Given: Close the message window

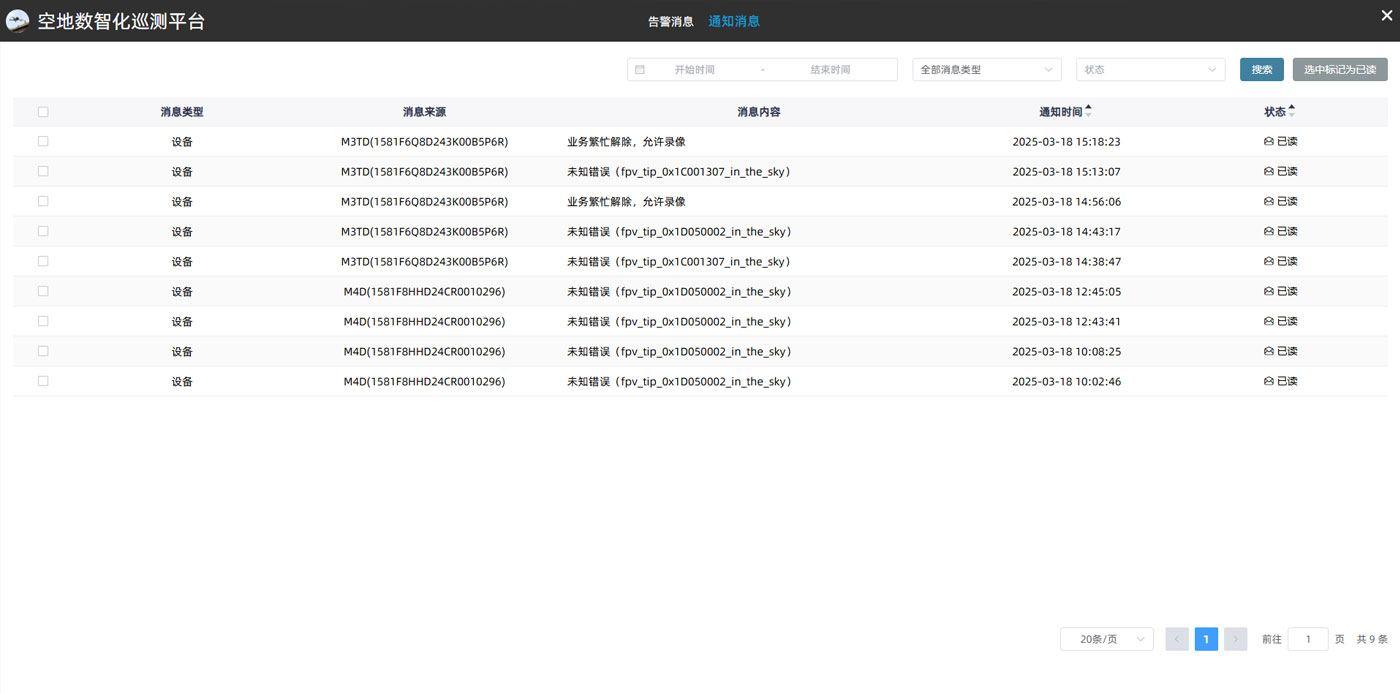Looking at the screenshot, I should click(x=1385, y=20).
